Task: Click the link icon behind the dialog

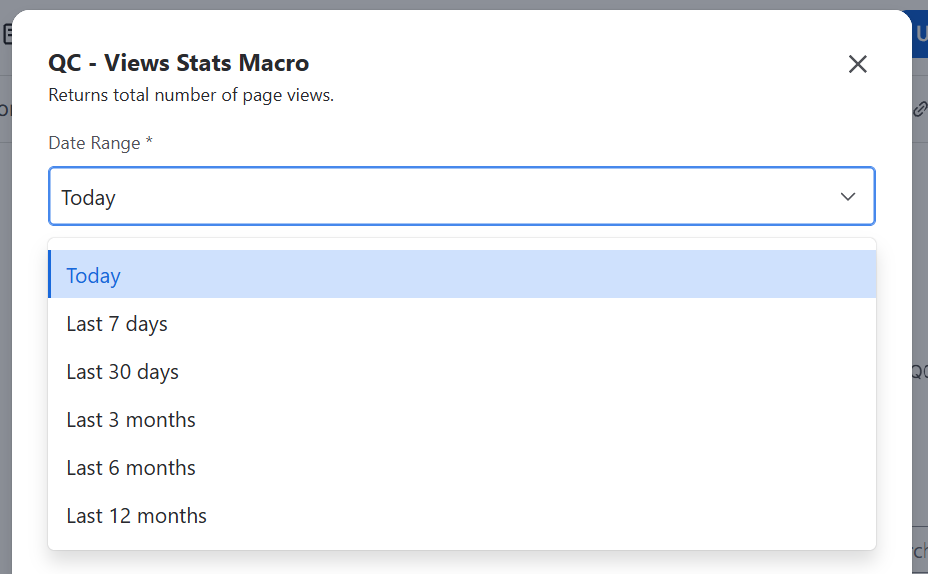Action: (920, 109)
